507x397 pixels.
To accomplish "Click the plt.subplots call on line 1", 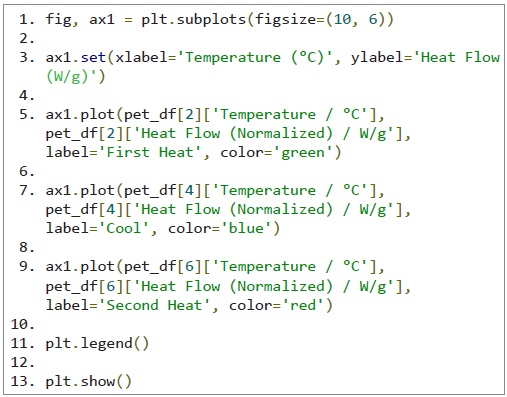I will tap(194, 19).
